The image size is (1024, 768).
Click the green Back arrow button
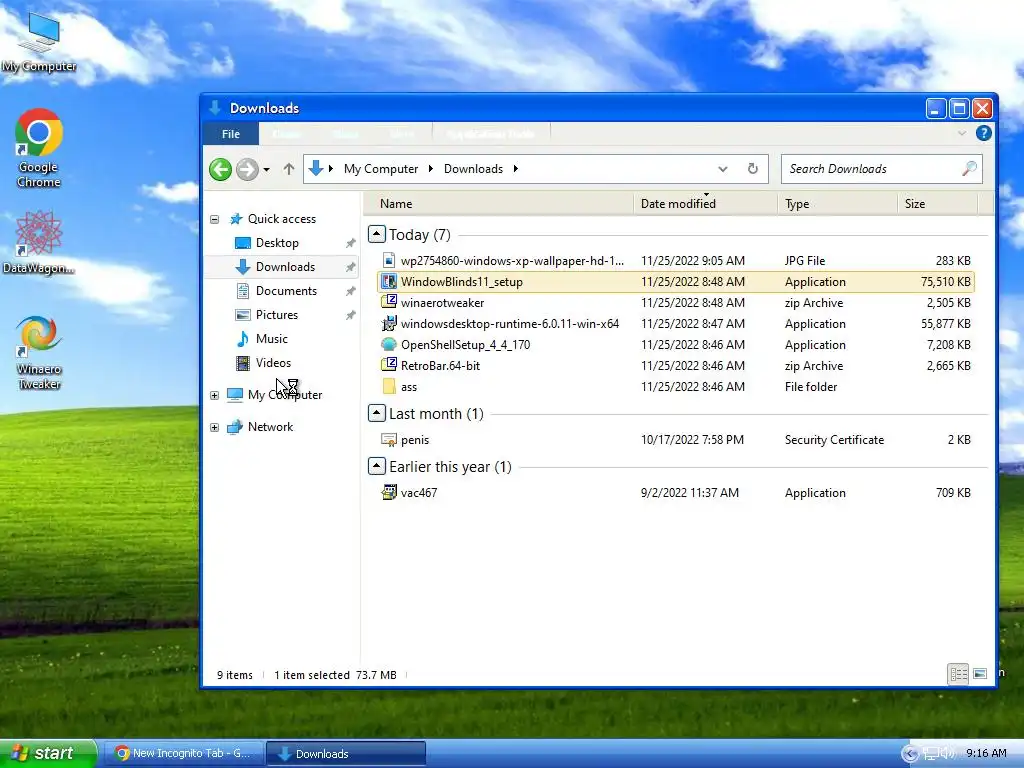pyautogui.click(x=221, y=169)
